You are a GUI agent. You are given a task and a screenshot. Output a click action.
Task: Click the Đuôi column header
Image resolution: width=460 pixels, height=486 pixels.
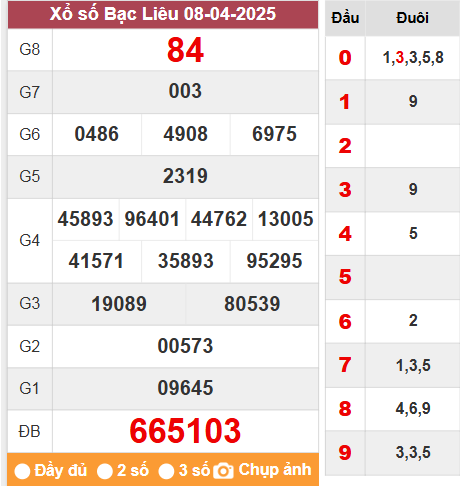[413, 18]
